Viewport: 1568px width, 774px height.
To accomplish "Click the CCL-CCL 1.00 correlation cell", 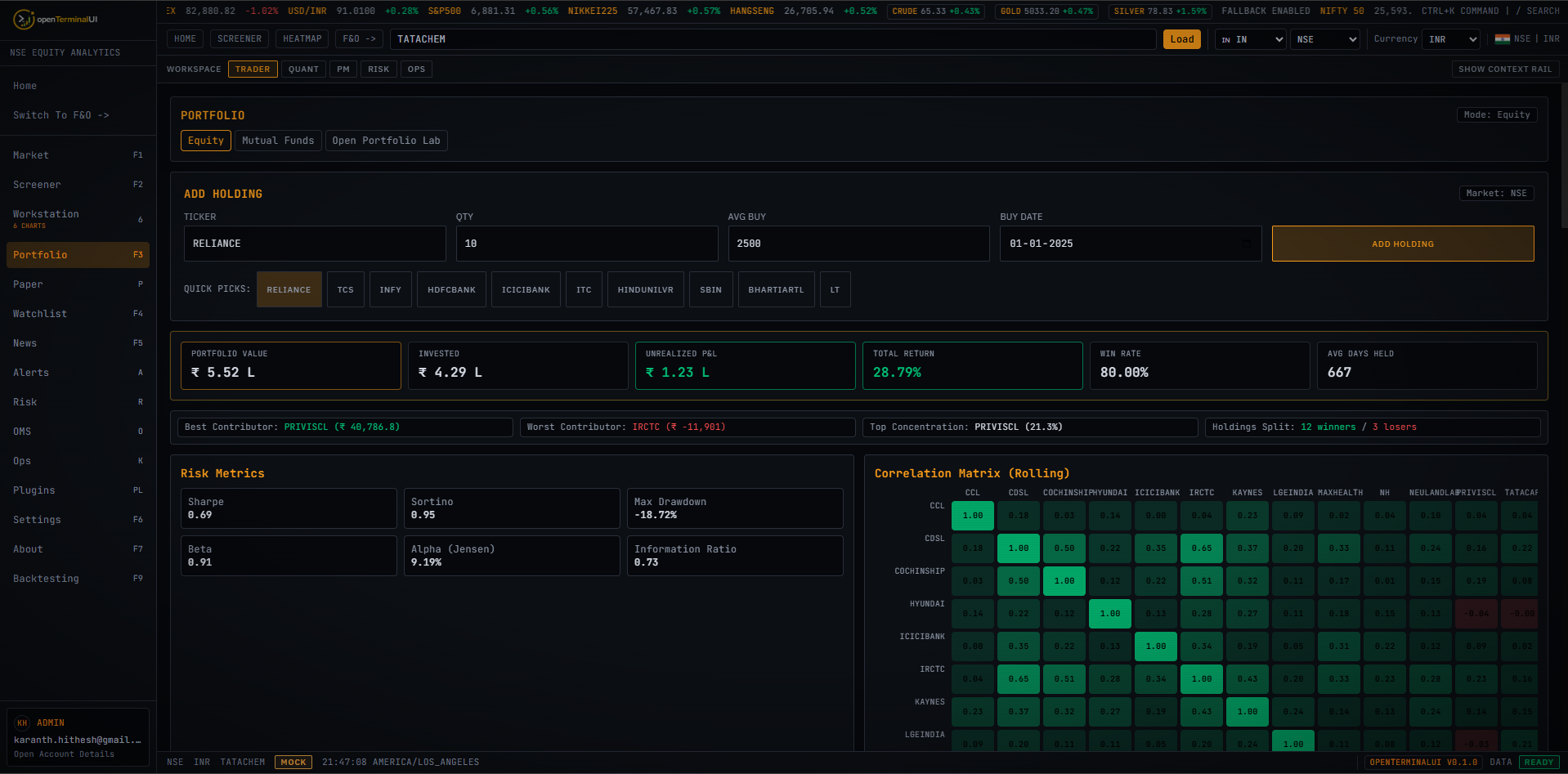I will pyautogui.click(x=973, y=516).
